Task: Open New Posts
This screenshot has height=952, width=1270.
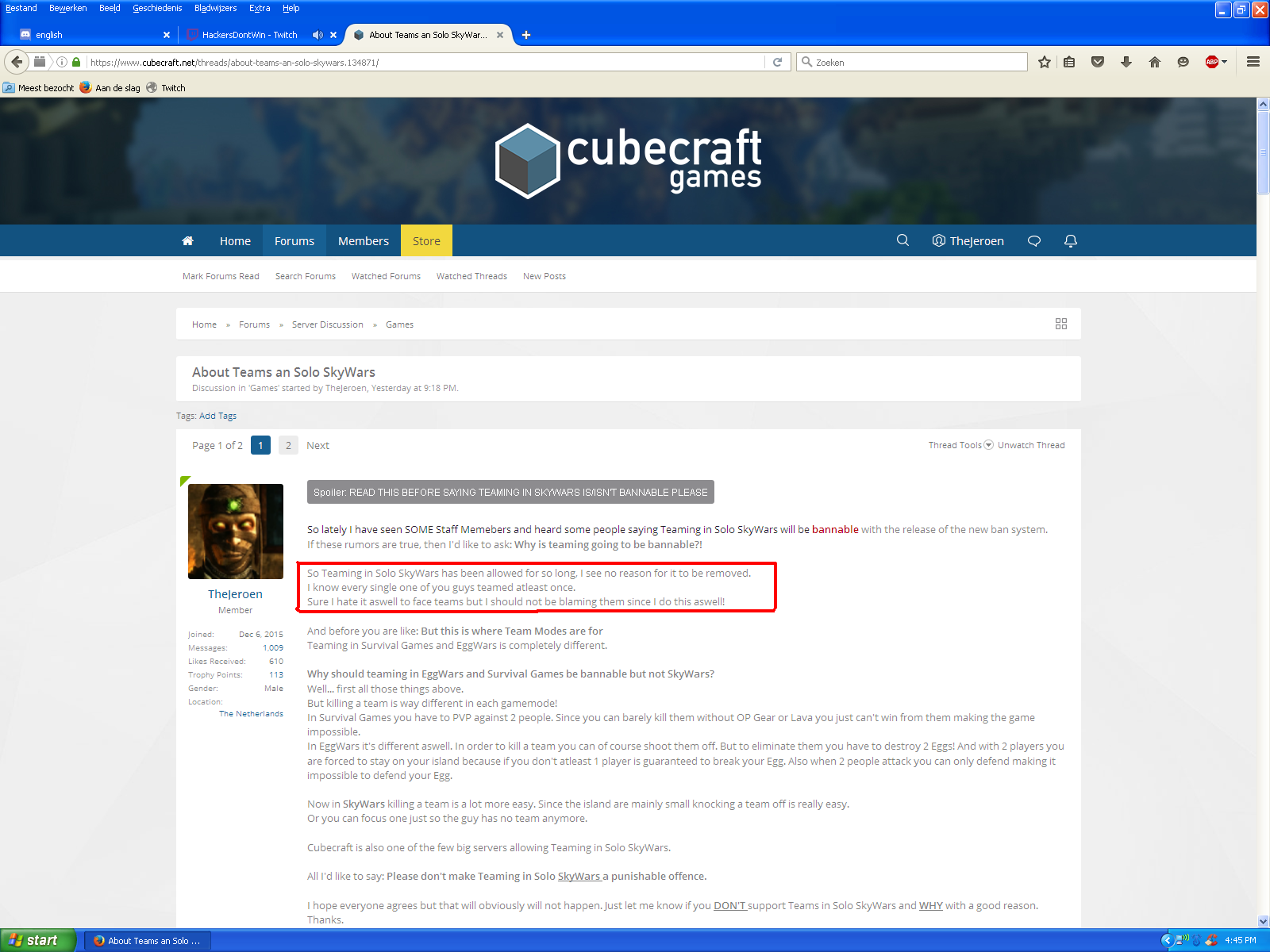Action: click(545, 276)
